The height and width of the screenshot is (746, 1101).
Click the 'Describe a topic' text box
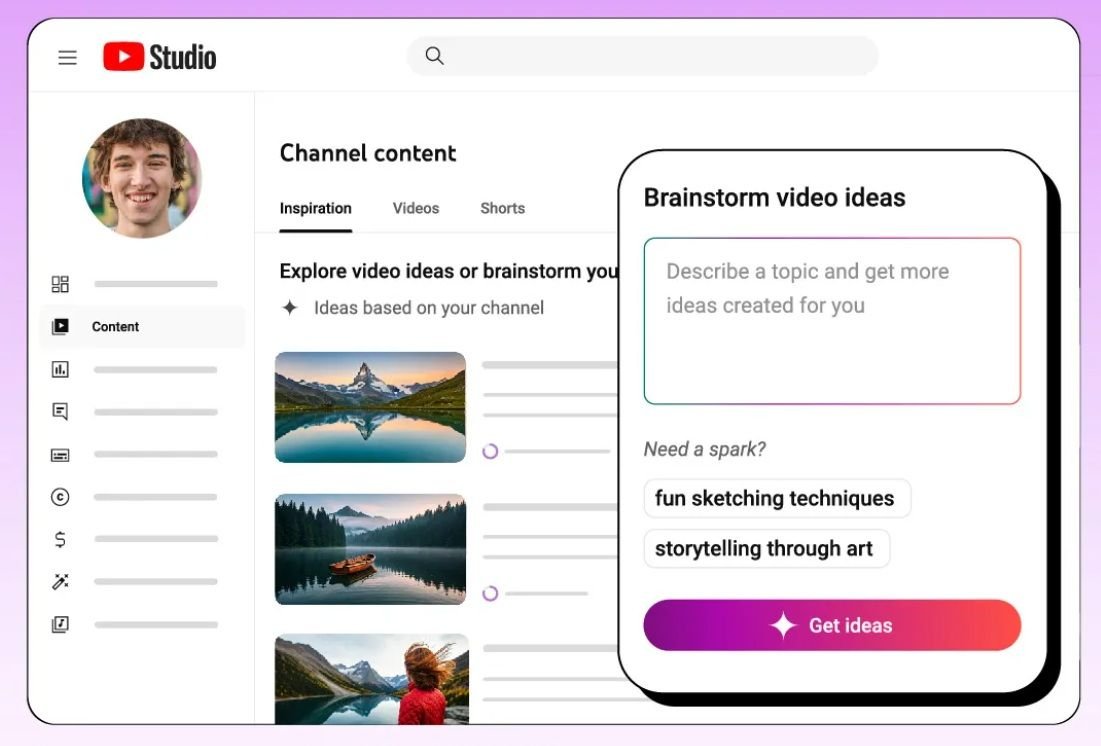coord(832,321)
